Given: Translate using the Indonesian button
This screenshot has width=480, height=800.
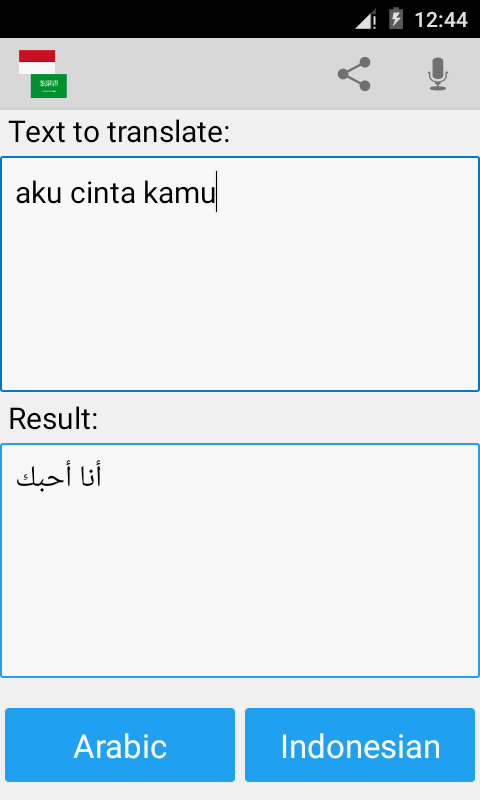Looking at the screenshot, I should (360, 745).
